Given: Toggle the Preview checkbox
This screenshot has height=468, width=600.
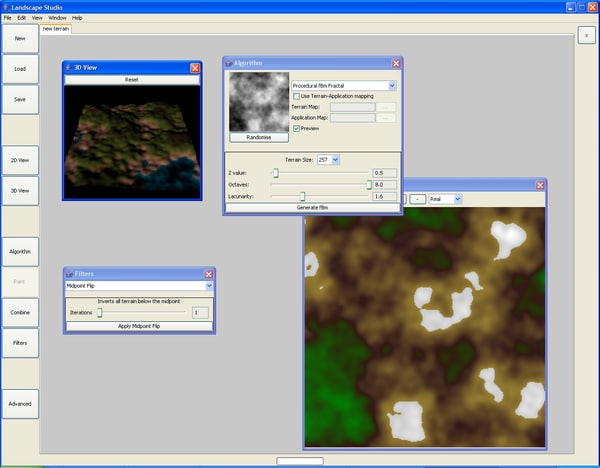Looking at the screenshot, I should [x=296, y=129].
